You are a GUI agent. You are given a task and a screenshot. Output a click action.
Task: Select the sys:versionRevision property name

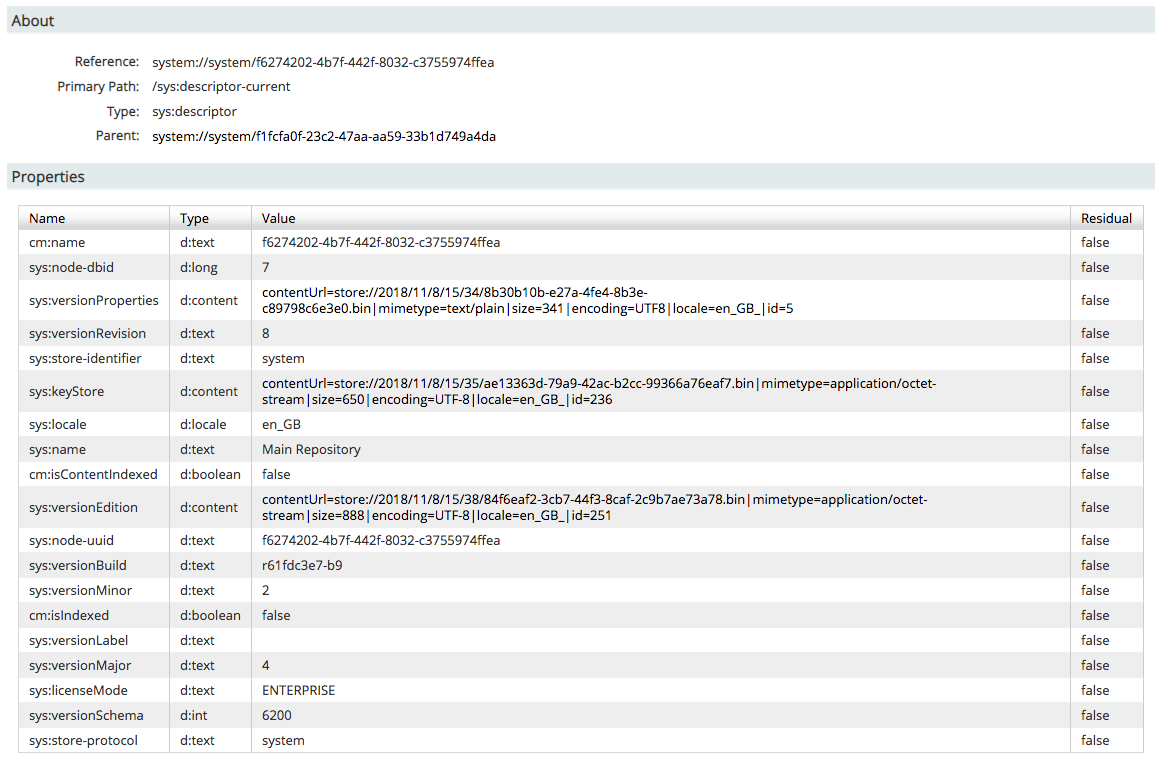point(87,334)
